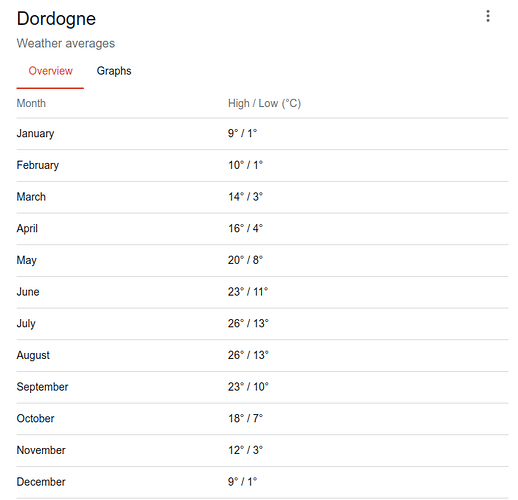The height and width of the screenshot is (500, 518).
Task: Select the September month label
Action: (x=42, y=387)
